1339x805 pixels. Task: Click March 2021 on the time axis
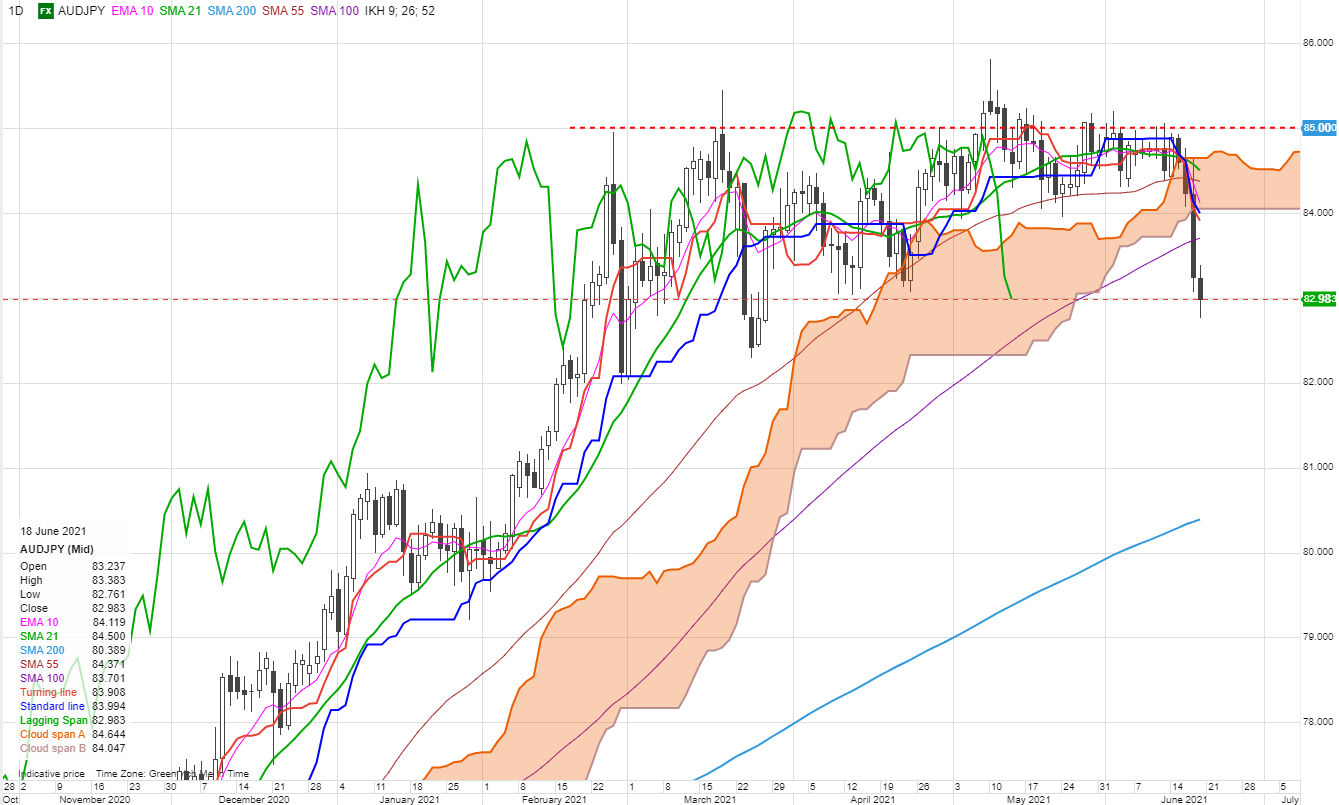pos(710,799)
